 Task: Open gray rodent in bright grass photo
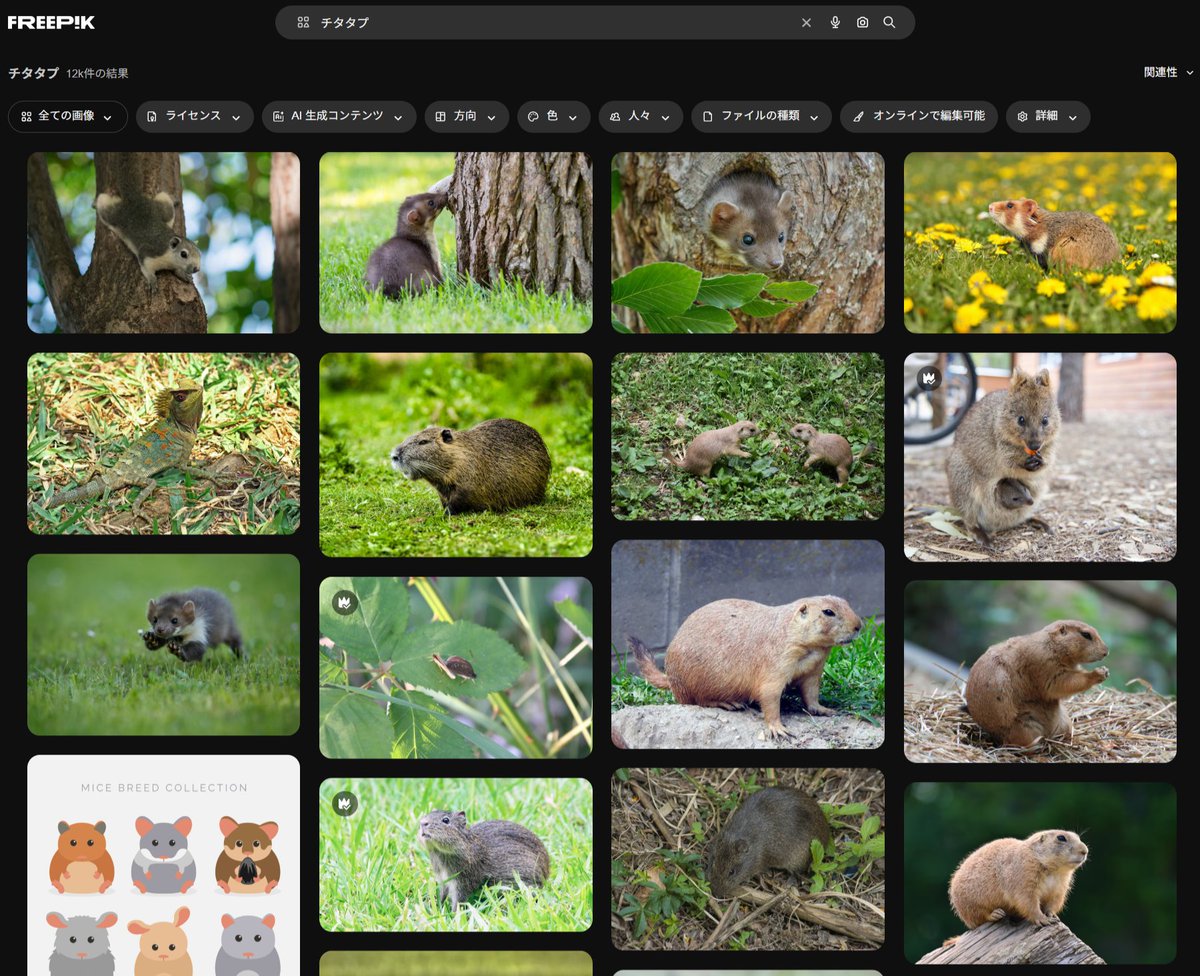(456, 855)
